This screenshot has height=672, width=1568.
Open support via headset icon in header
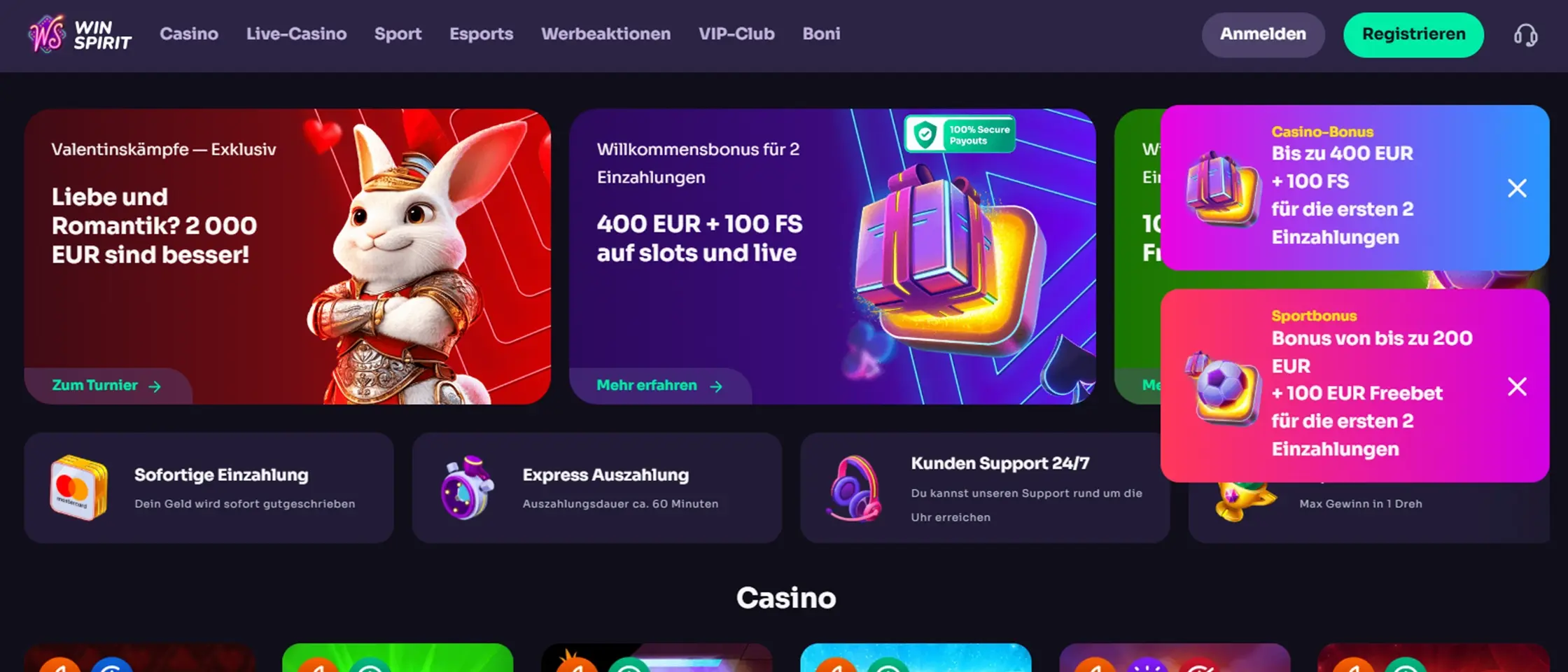[x=1525, y=35]
